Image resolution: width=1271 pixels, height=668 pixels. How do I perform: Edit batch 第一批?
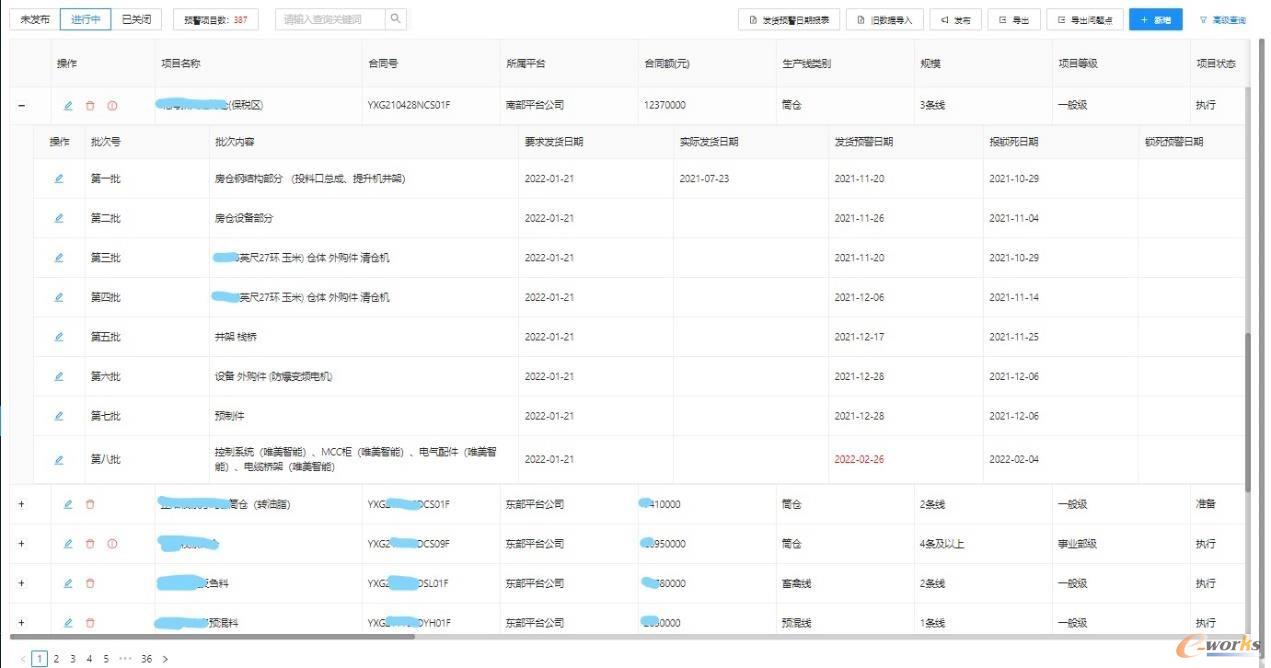[59, 179]
